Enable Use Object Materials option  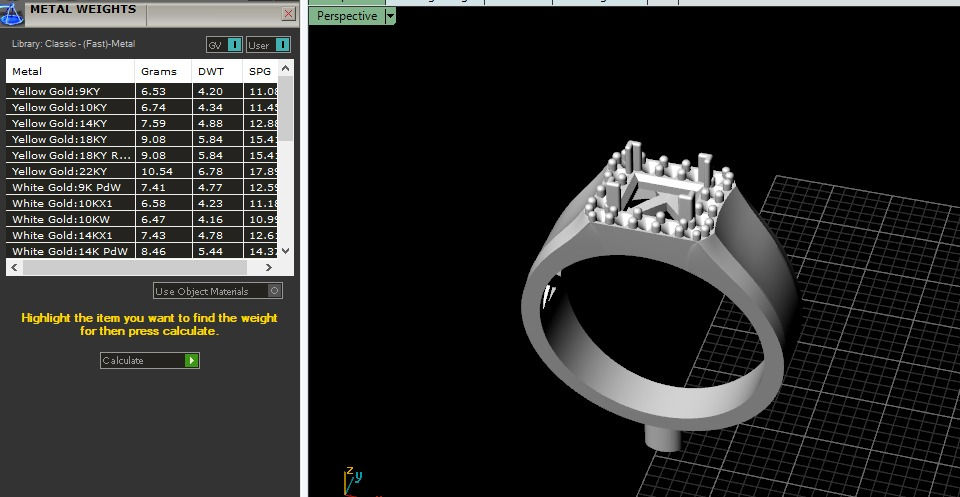218,291
